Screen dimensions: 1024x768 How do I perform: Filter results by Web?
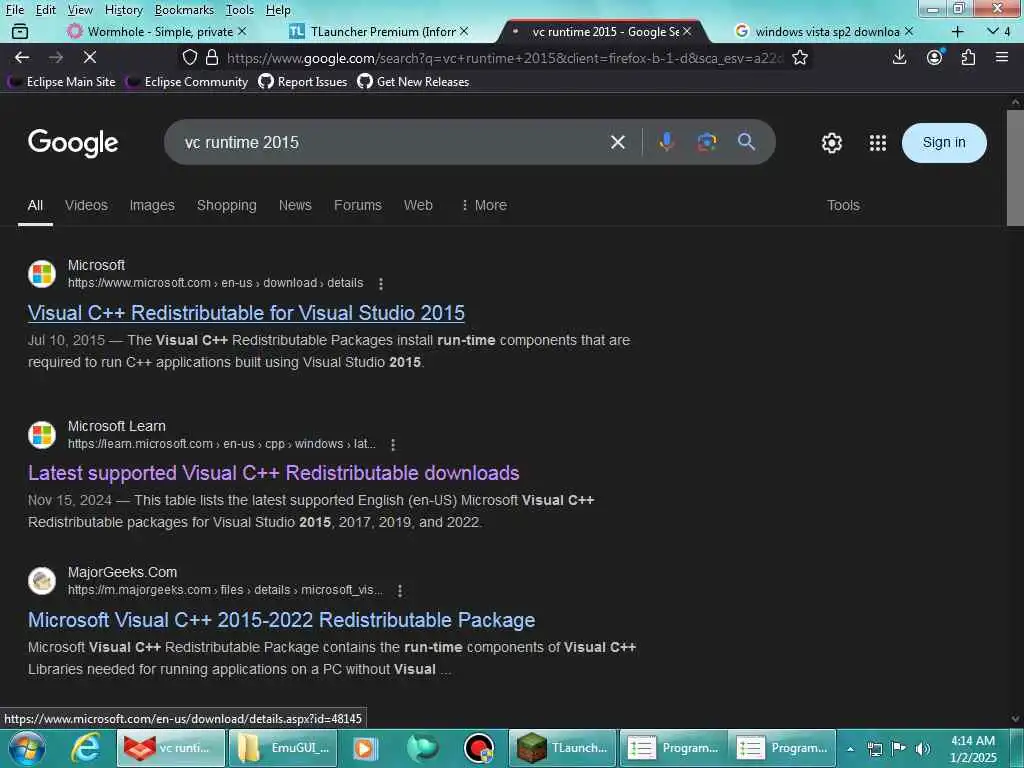pos(418,205)
